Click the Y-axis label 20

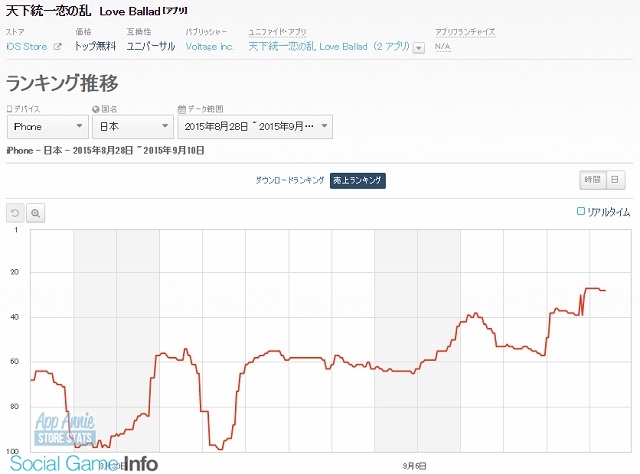[x=15, y=272]
